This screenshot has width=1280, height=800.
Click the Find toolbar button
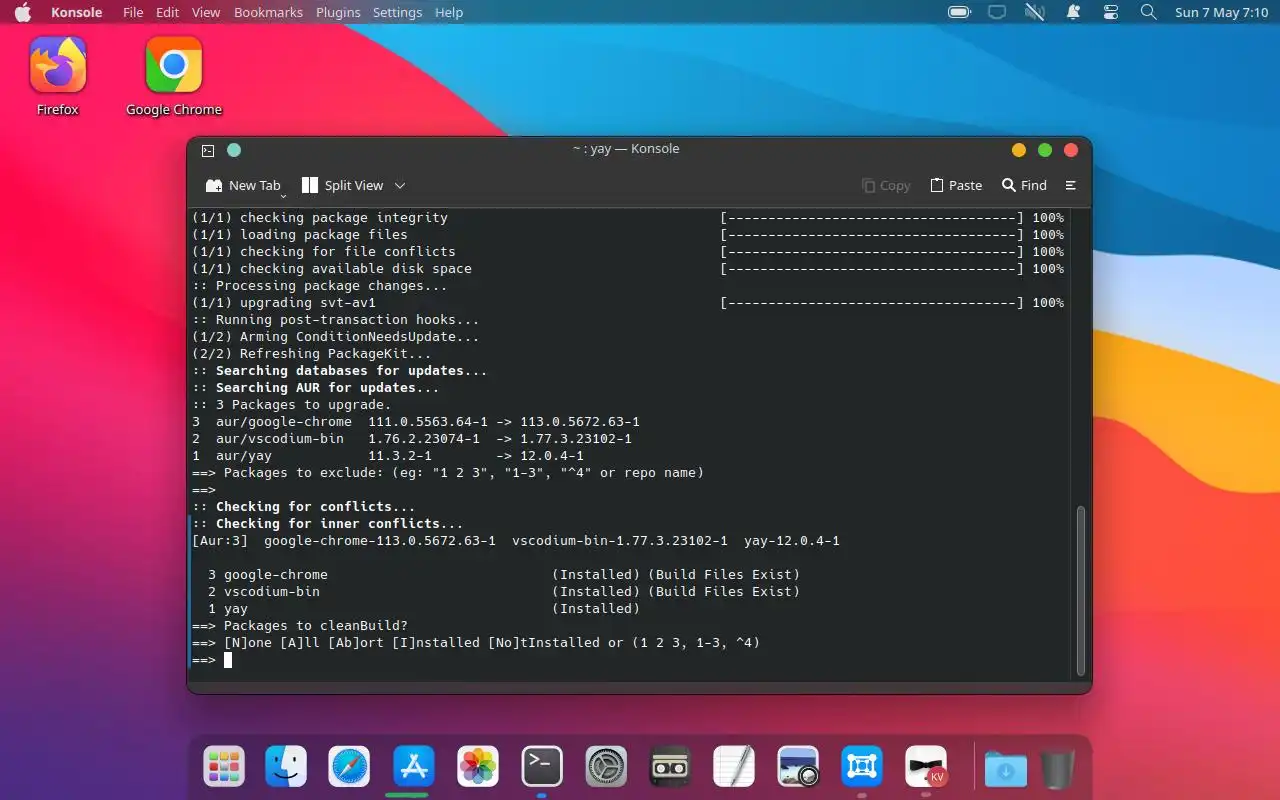click(x=1025, y=185)
